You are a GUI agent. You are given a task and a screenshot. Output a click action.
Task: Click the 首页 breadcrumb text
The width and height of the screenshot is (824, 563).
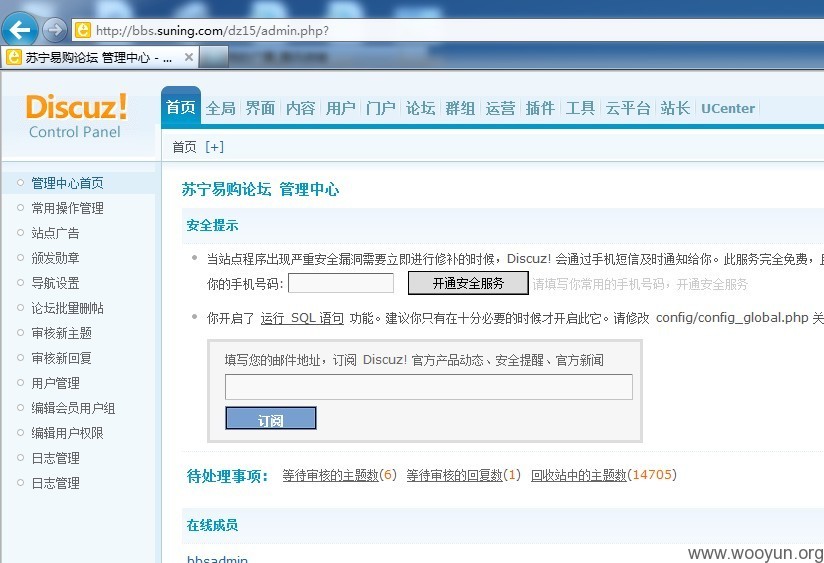(184, 147)
